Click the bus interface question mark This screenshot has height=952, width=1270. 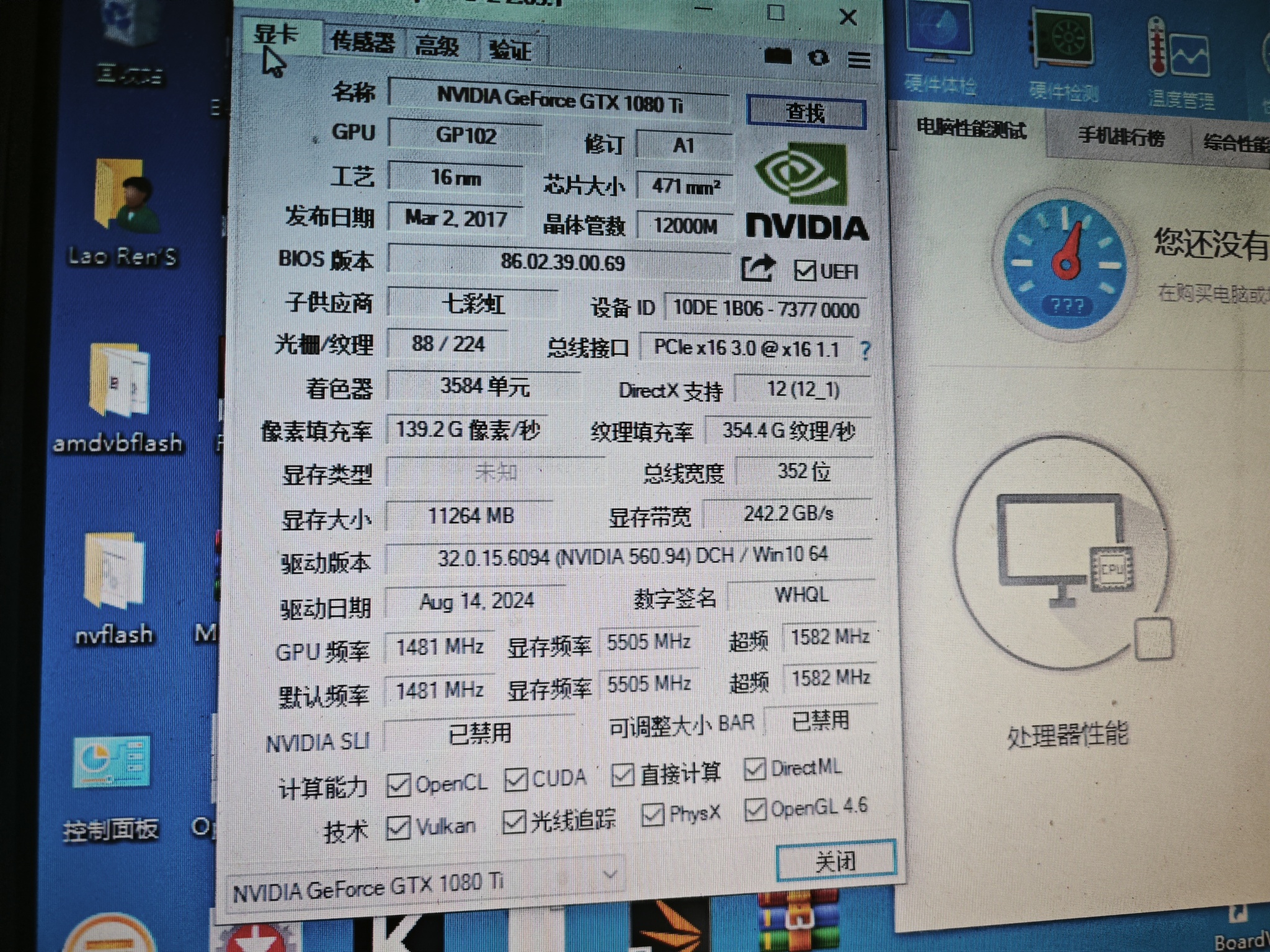click(866, 351)
